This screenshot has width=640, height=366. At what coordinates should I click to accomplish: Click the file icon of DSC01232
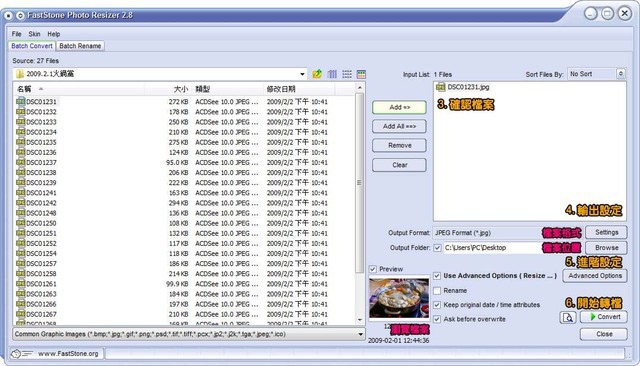coord(20,111)
